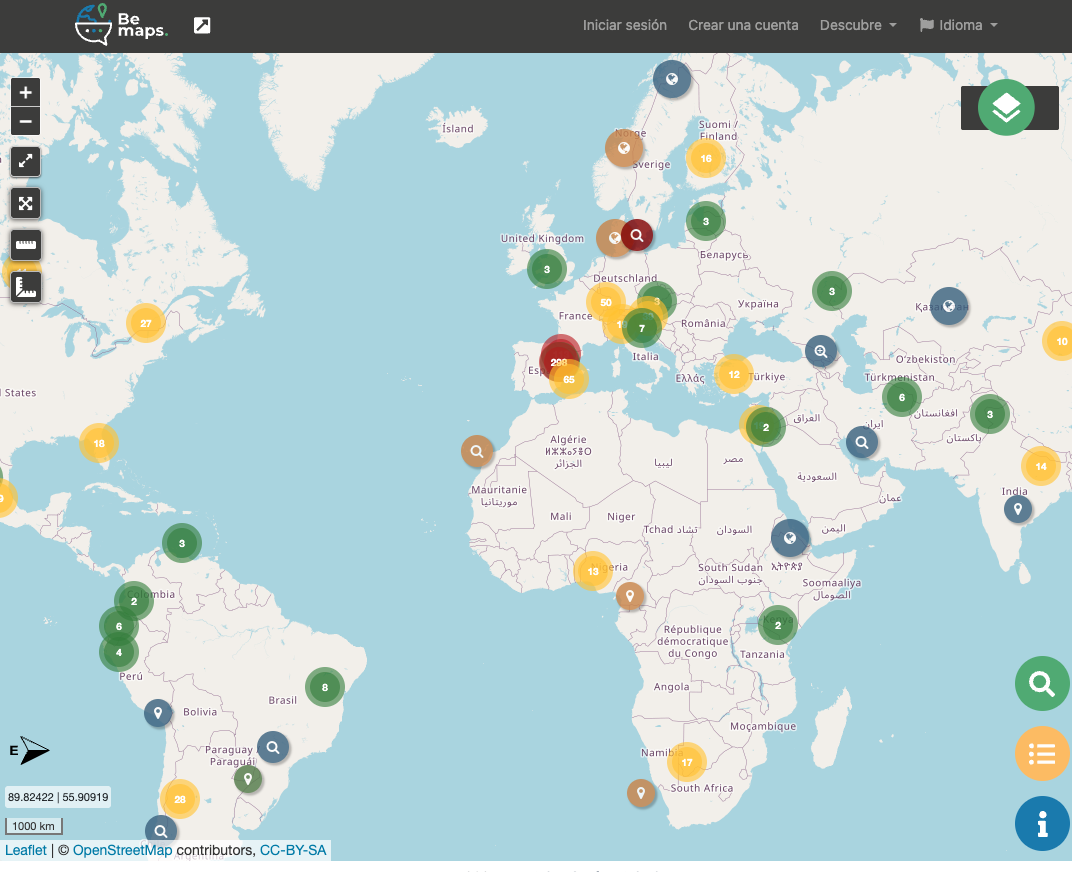
Task: Expand the Idioma language dropdown
Action: pos(959,25)
